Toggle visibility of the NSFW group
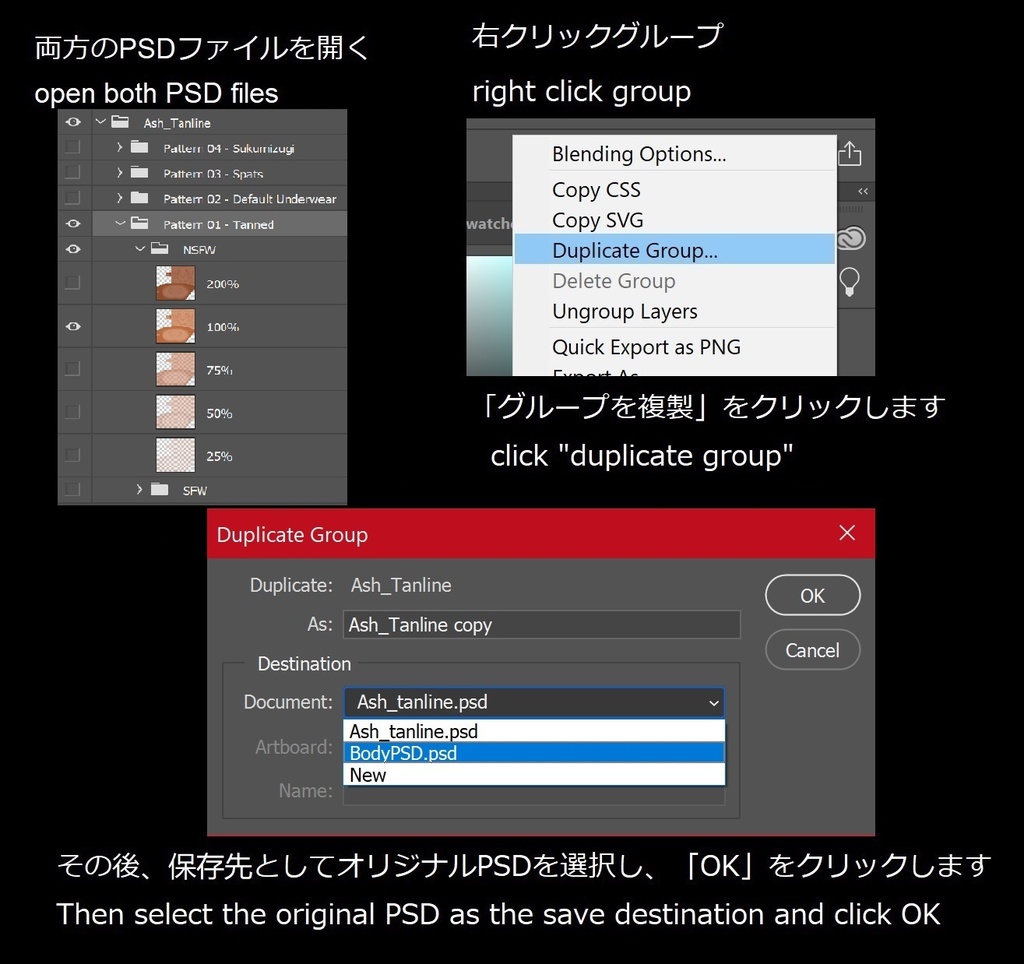 [x=72, y=246]
